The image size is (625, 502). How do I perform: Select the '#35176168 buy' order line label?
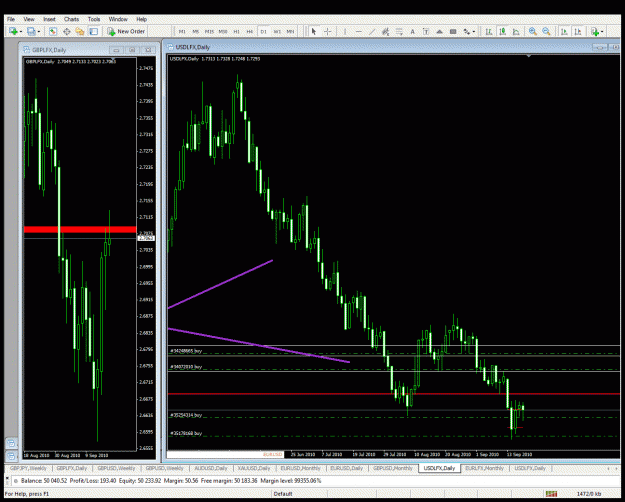coord(186,433)
